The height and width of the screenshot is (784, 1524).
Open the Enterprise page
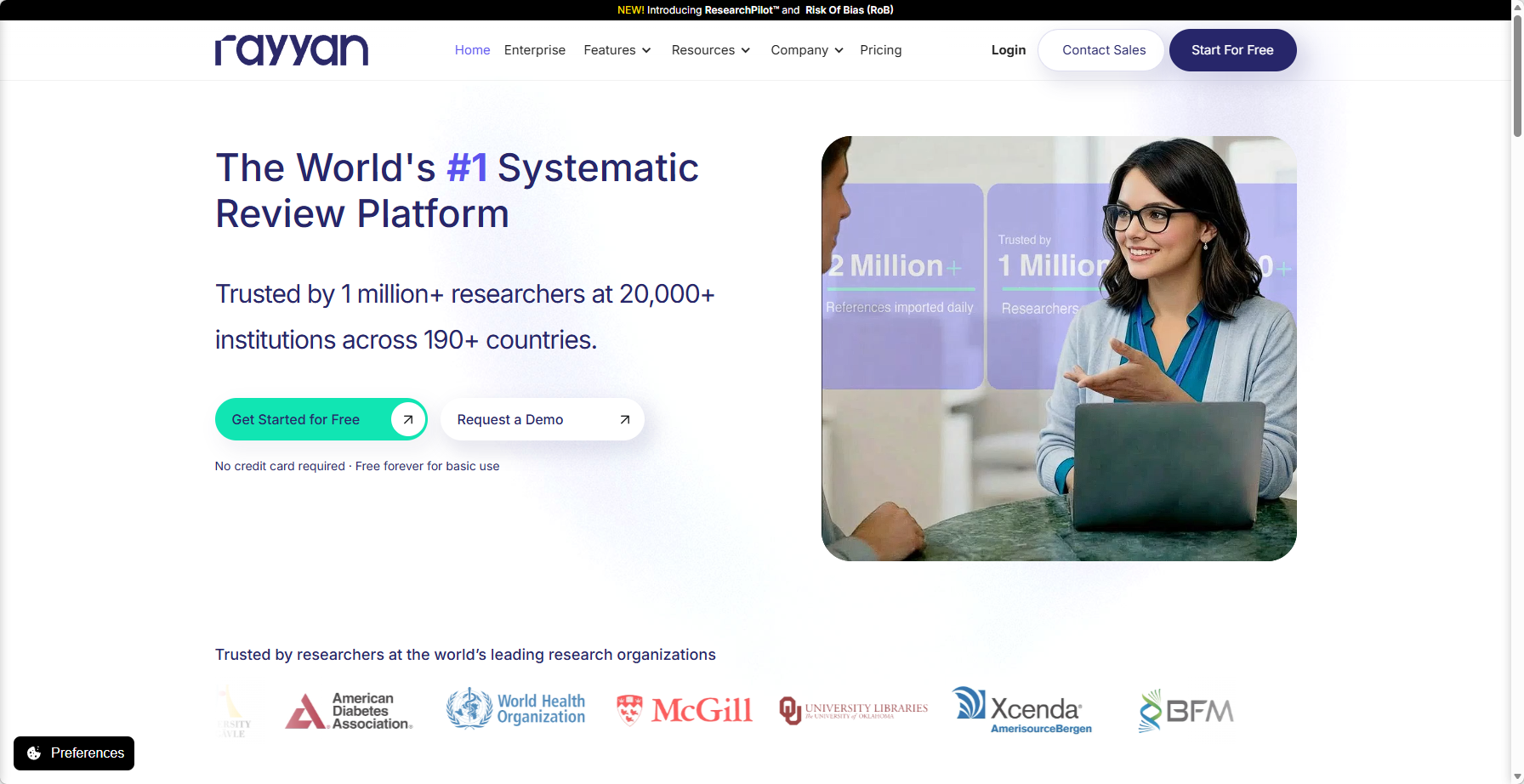[x=534, y=50]
